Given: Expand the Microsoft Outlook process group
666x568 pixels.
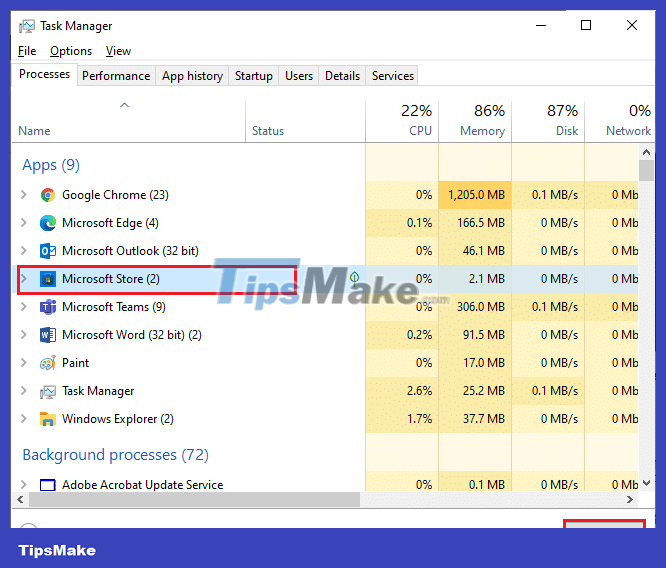Looking at the screenshot, I should (x=24, y=251).
